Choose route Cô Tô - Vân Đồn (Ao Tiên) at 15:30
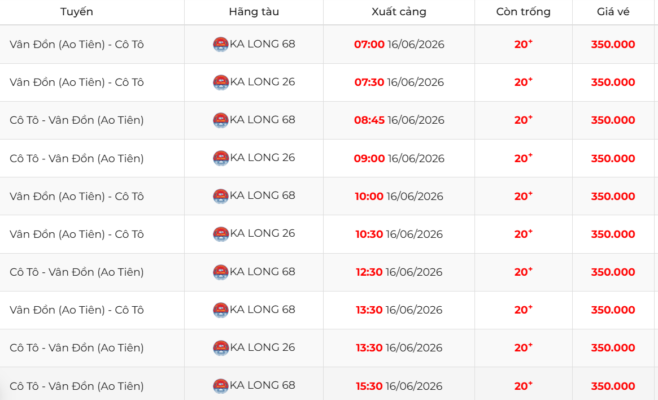This screenshot has width=658, height=400. (x=77, y=386)
